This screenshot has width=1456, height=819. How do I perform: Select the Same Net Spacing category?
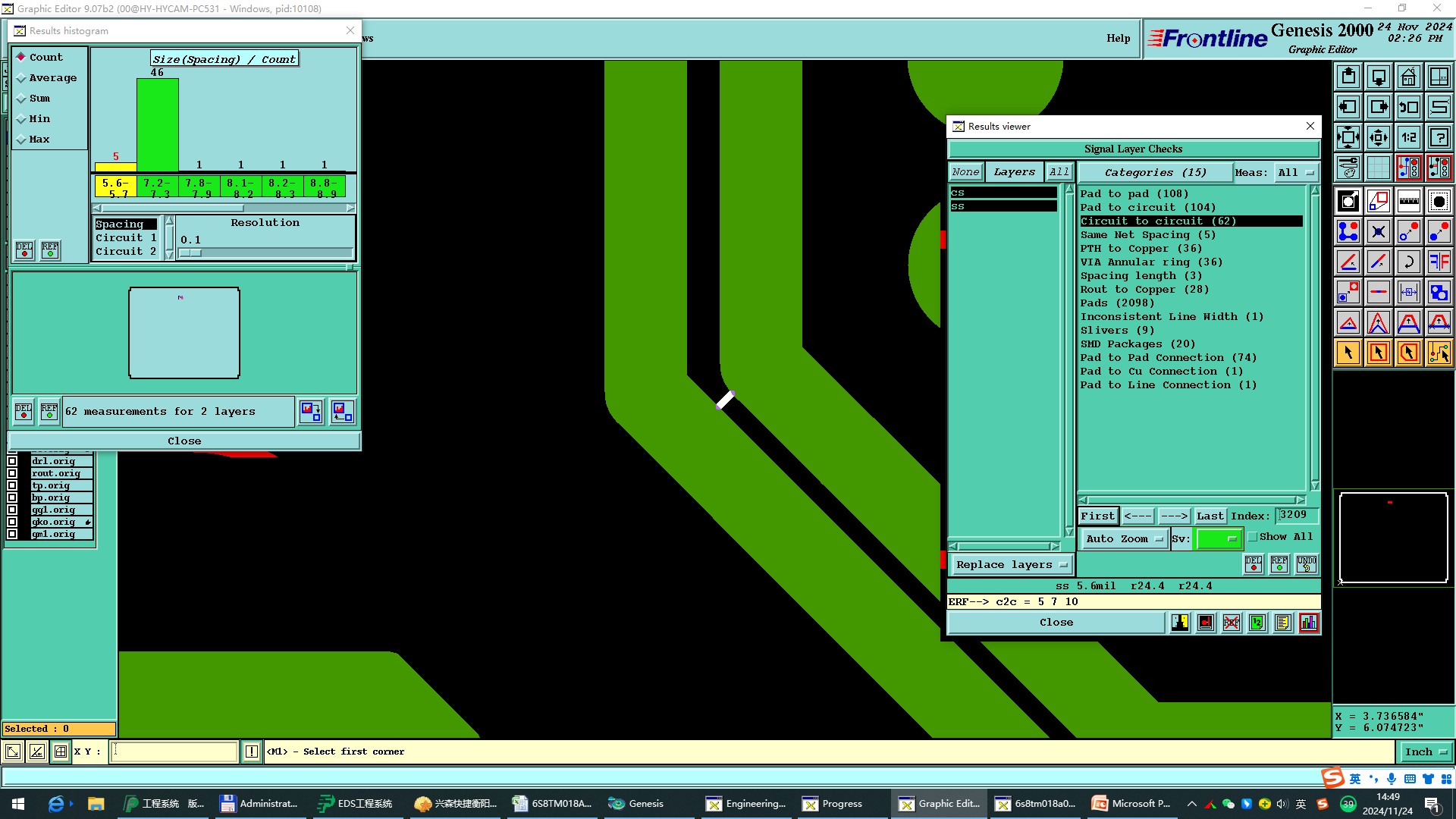click(1147, 235)
